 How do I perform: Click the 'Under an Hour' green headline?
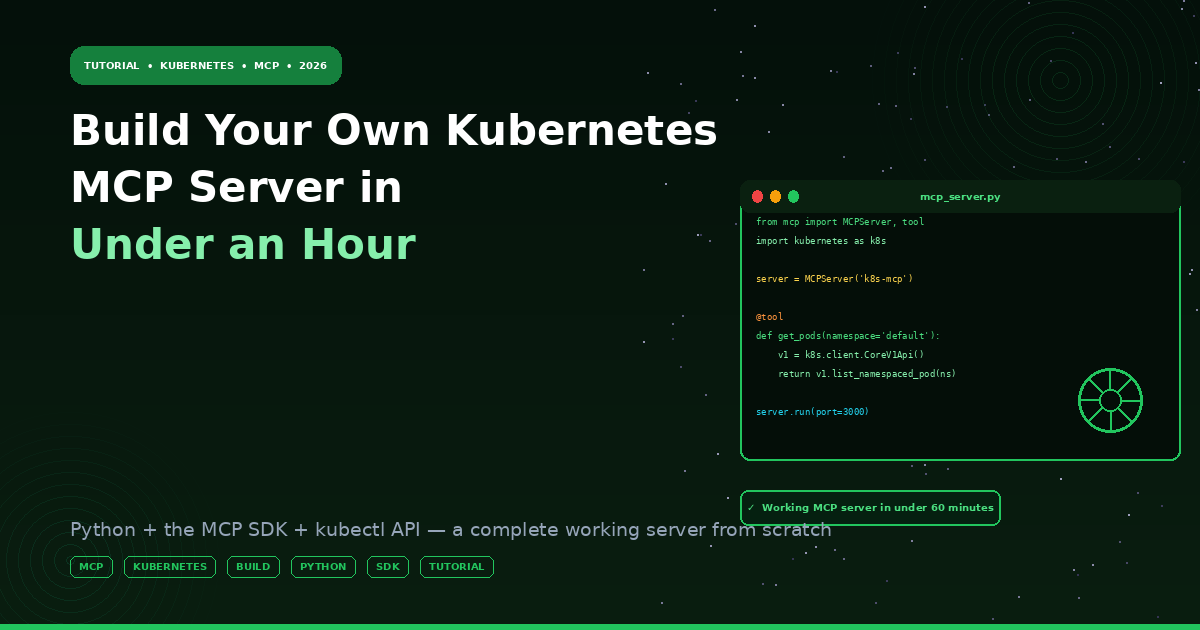coord(243,244)
